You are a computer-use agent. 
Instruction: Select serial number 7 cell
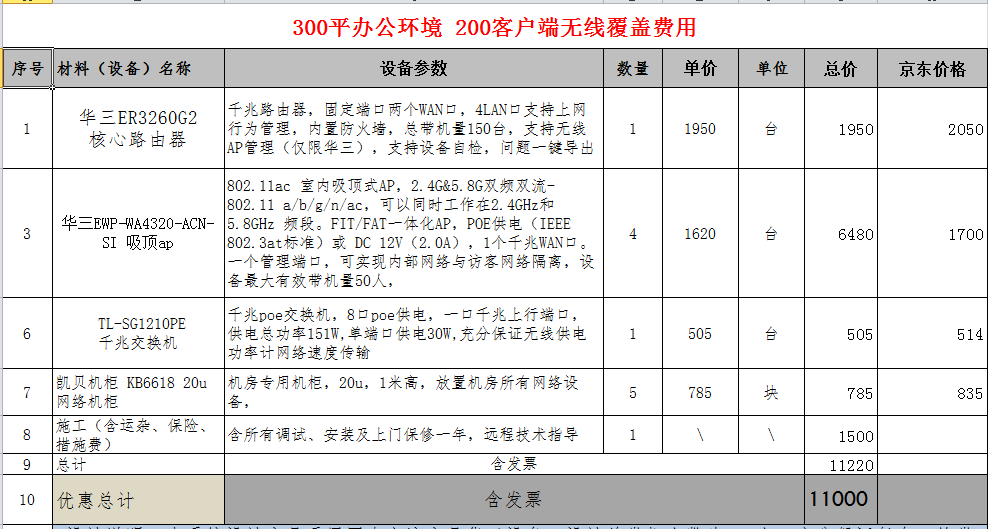pyautogui.click(x=27, y=392)
